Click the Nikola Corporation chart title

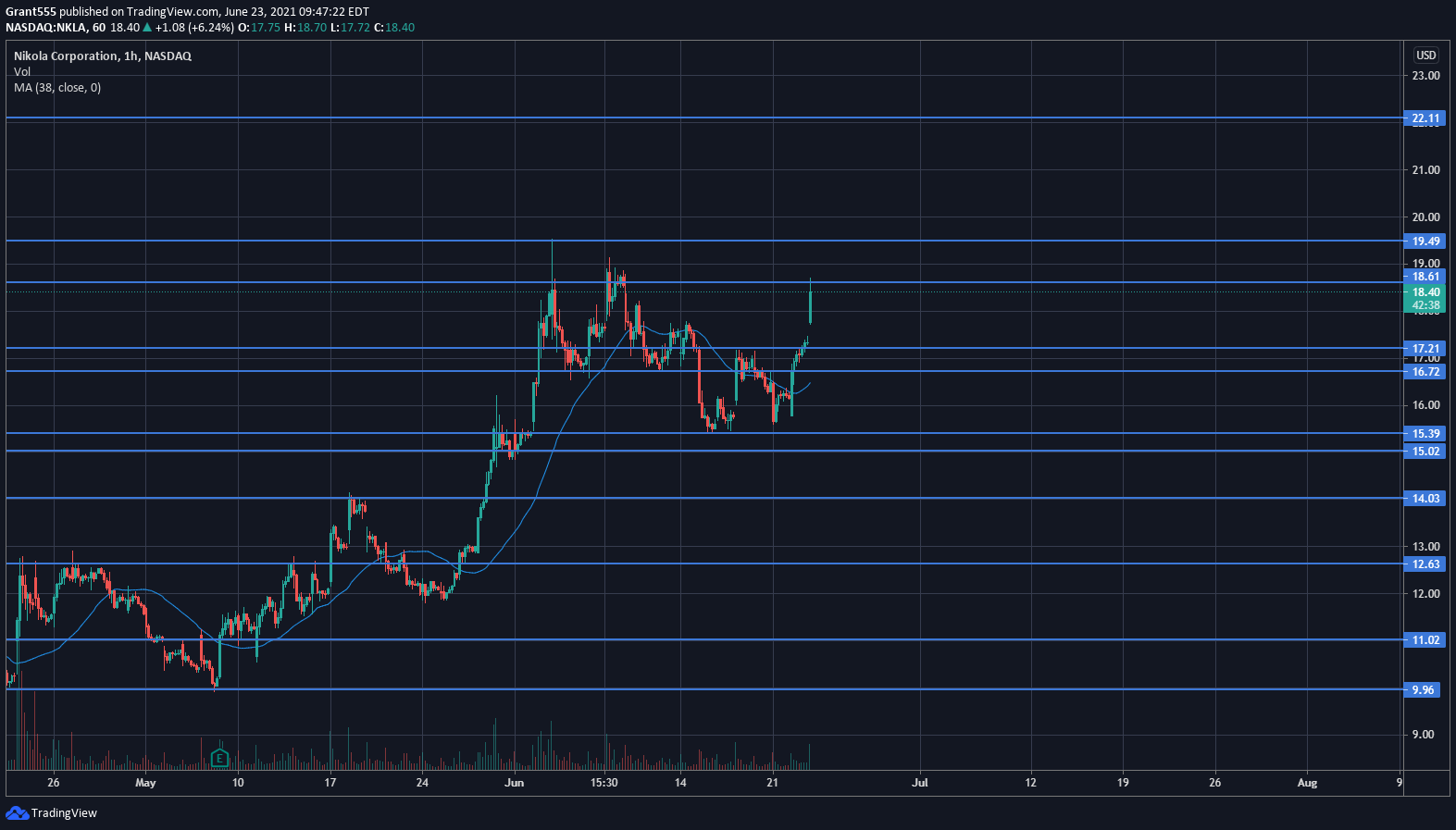[103, 56]
